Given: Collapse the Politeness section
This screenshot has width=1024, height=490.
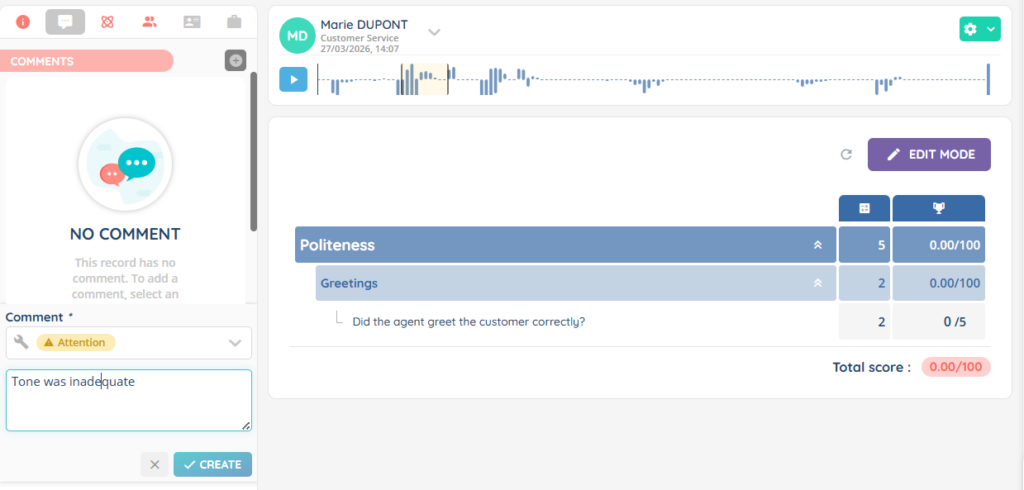Looking at the screenshot, I should [817, 245].
